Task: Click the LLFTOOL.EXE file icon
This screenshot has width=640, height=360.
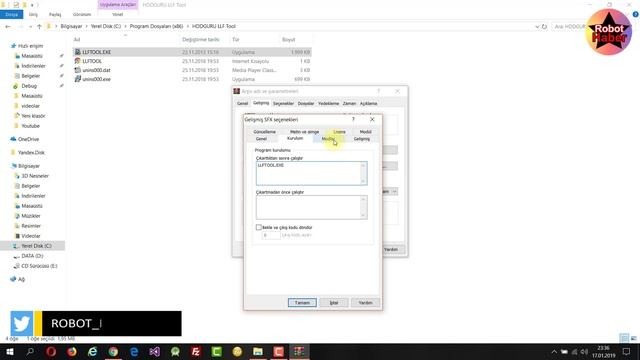Action: [78, 52]
